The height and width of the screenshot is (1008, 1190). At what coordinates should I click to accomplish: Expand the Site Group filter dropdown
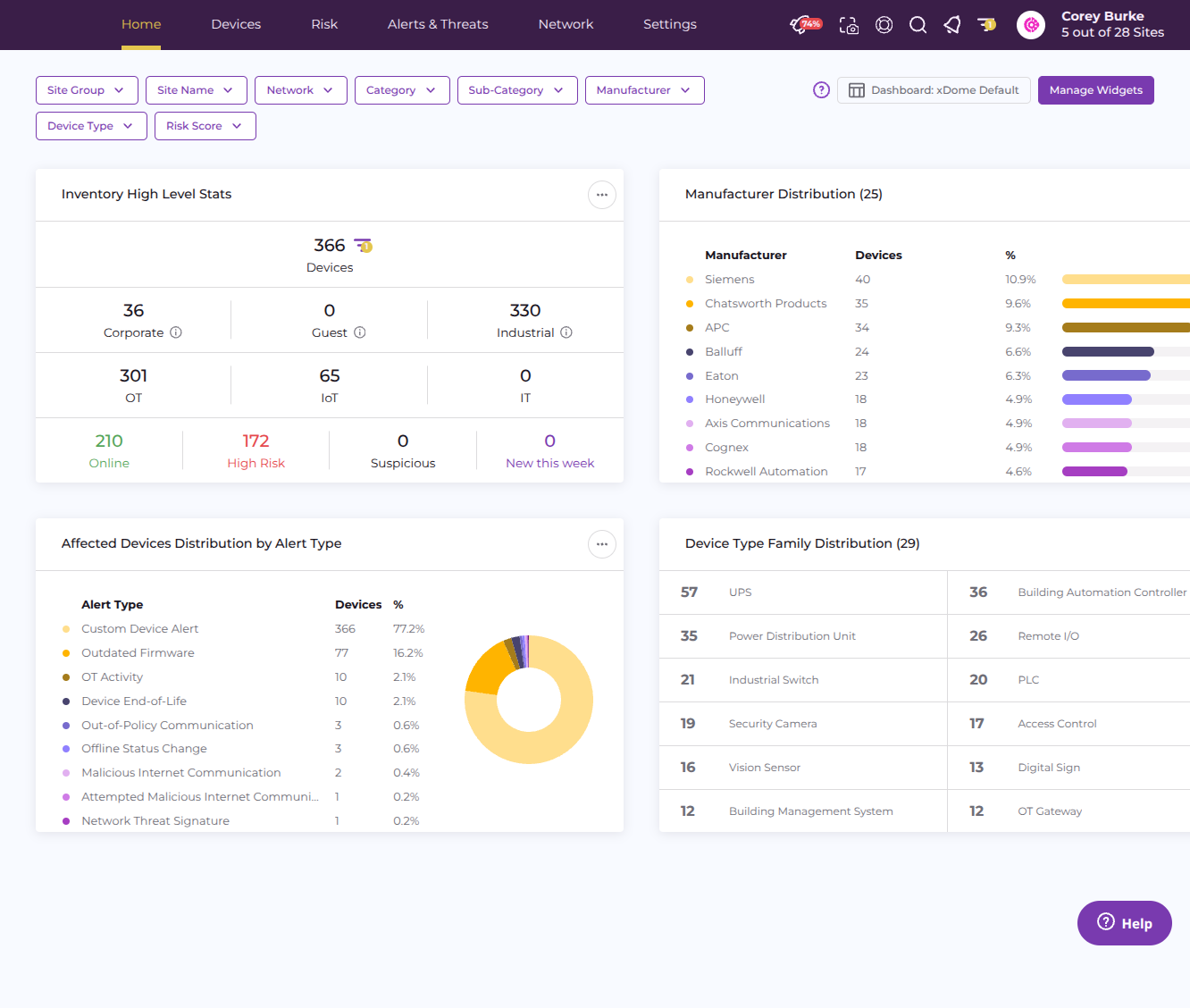(87, 90)
